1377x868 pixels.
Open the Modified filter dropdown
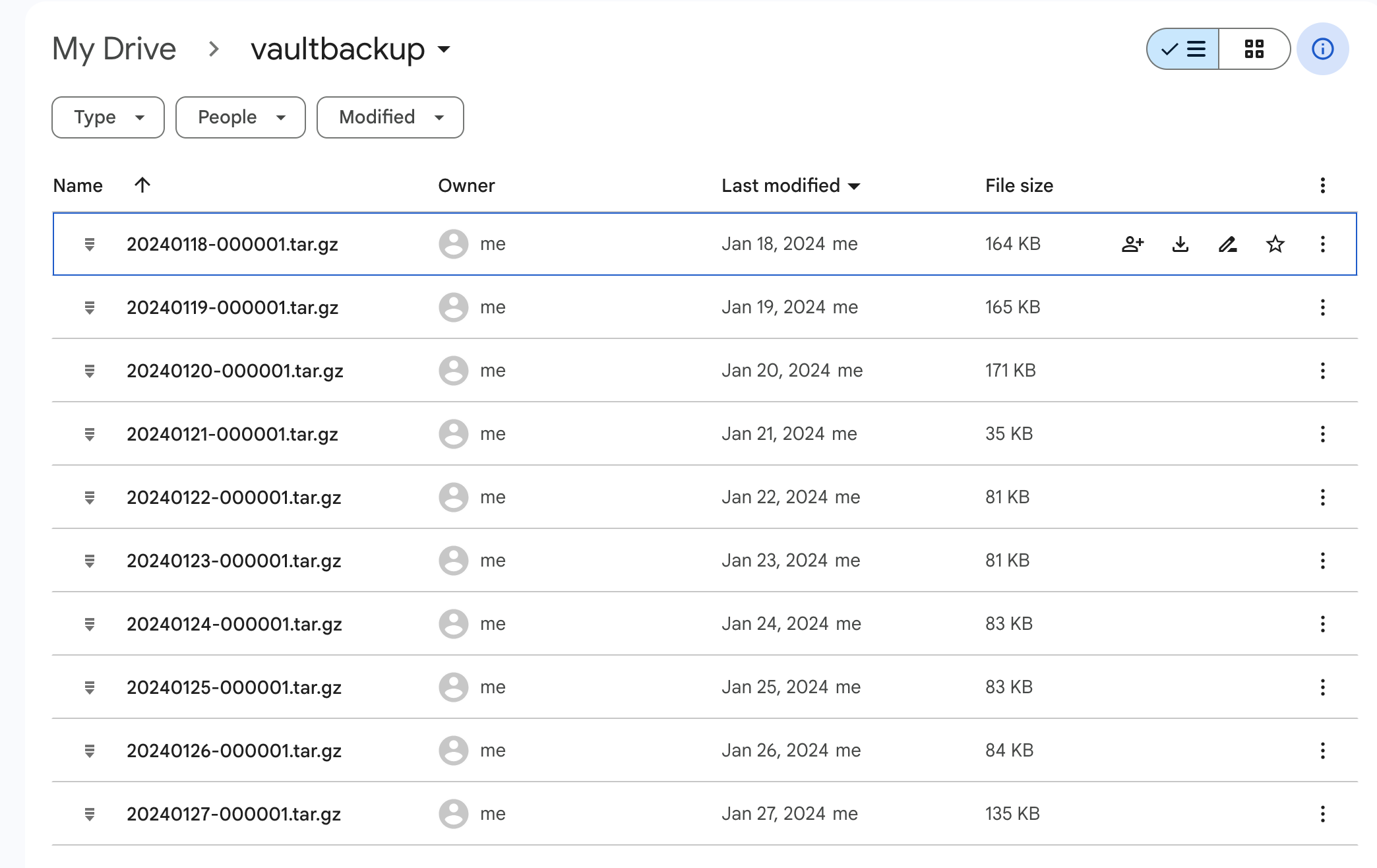[390, 117]
